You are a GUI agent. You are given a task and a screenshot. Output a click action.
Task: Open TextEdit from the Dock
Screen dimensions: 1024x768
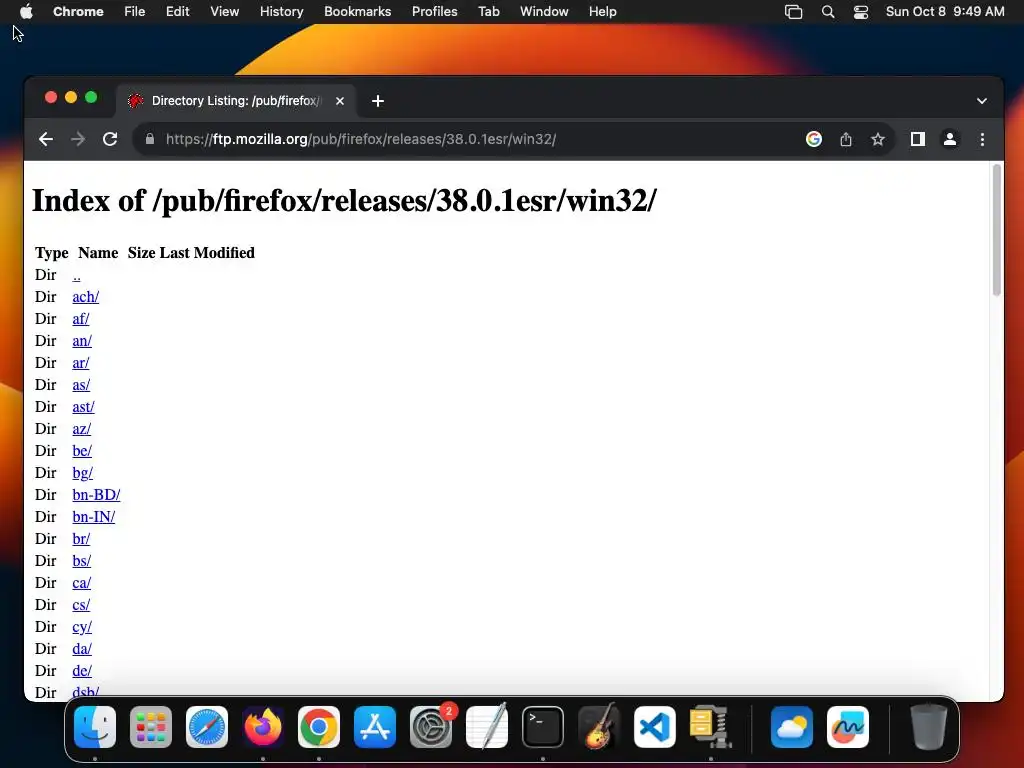487,726
